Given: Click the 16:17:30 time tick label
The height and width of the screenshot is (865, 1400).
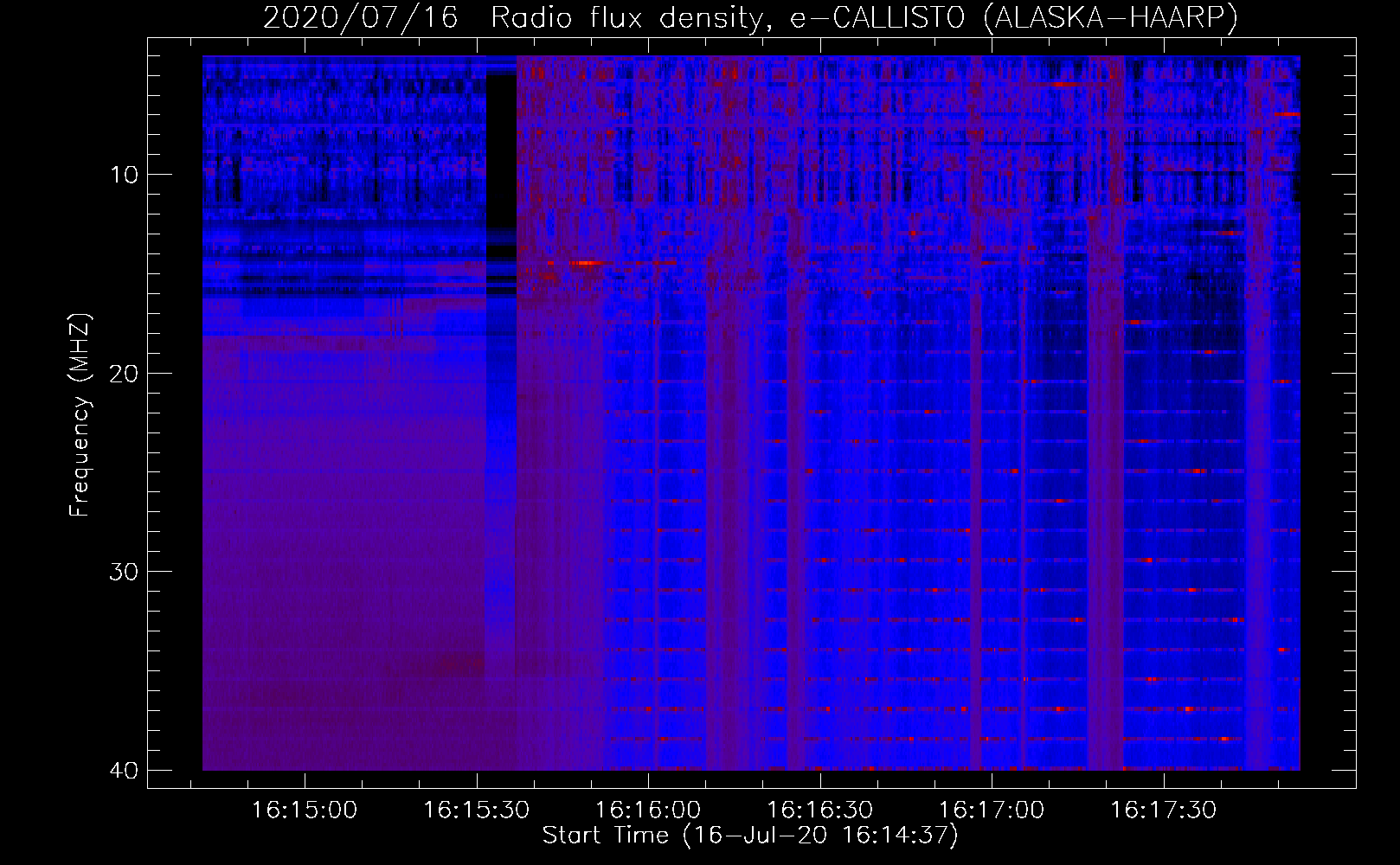Looking at the screenshot, I should coord(1163,811).
